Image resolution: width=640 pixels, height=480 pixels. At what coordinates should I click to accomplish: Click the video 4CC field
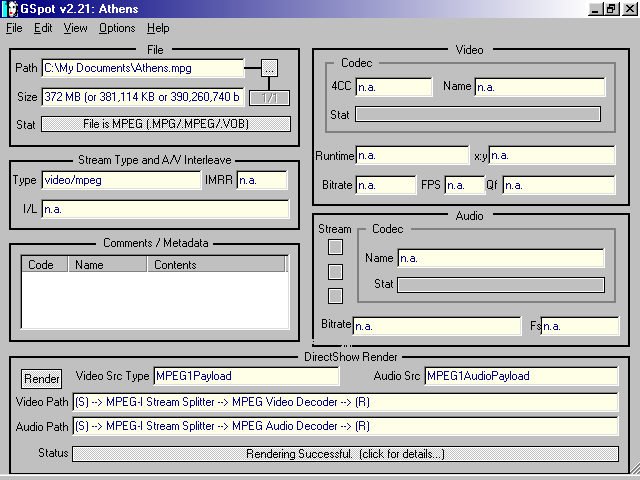pos(394,87)
